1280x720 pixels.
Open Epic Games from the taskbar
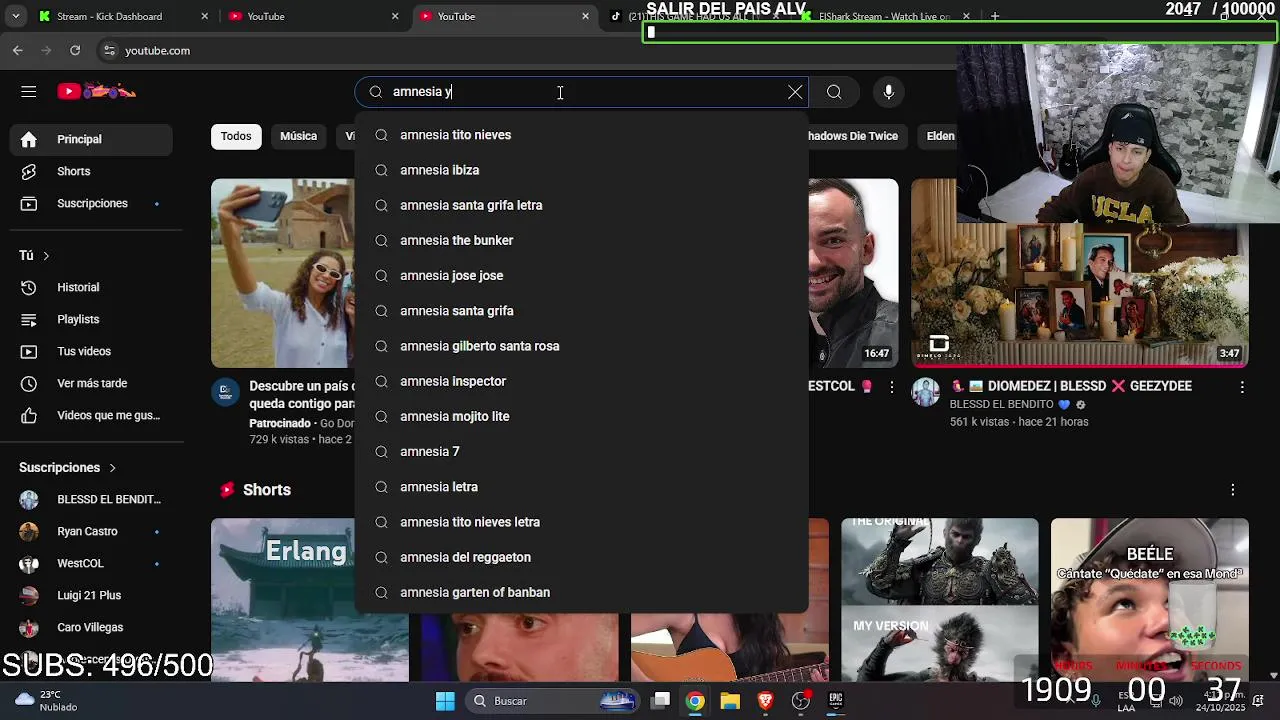[x=835, y=701]
